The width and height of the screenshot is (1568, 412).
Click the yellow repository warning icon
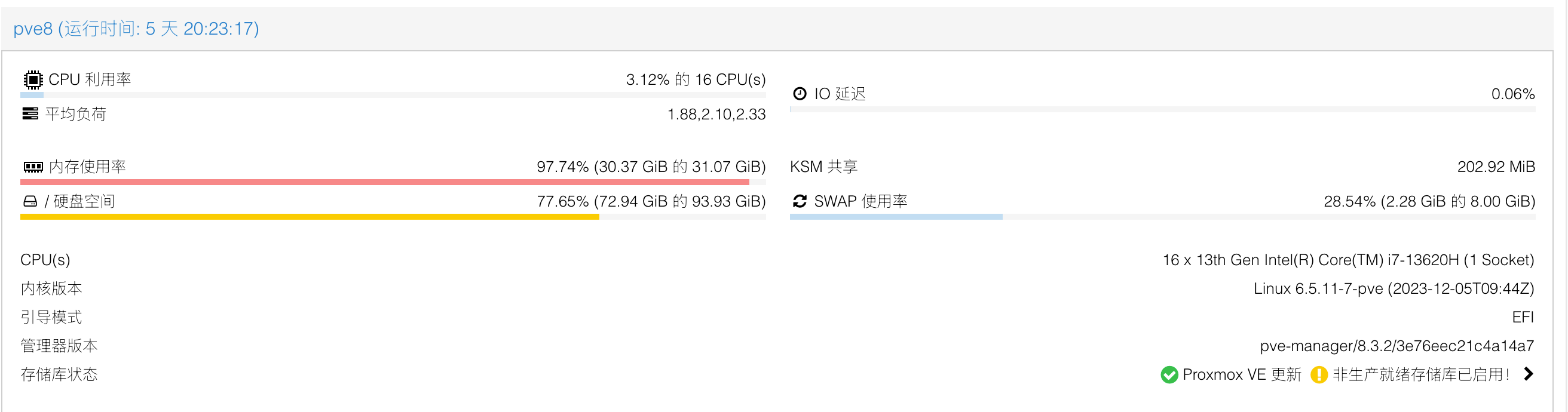[1318, 374]
